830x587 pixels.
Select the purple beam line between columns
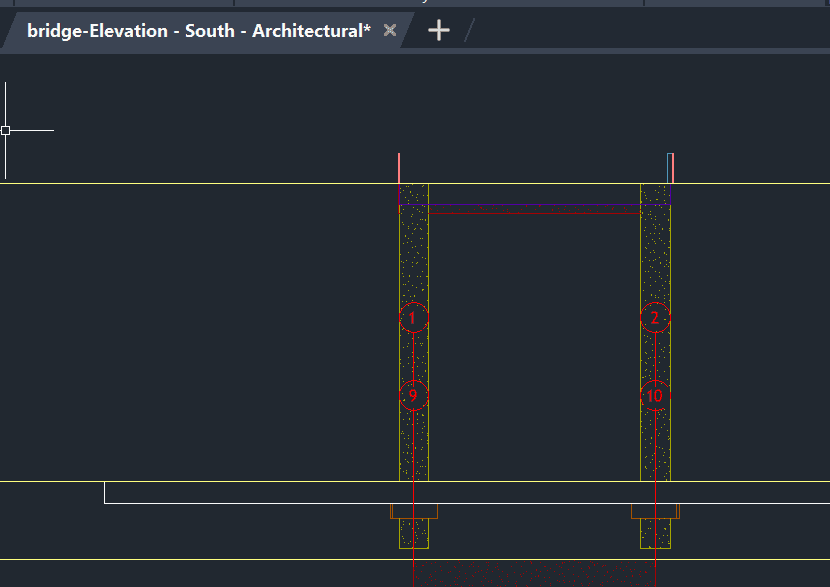click(534, 205)
